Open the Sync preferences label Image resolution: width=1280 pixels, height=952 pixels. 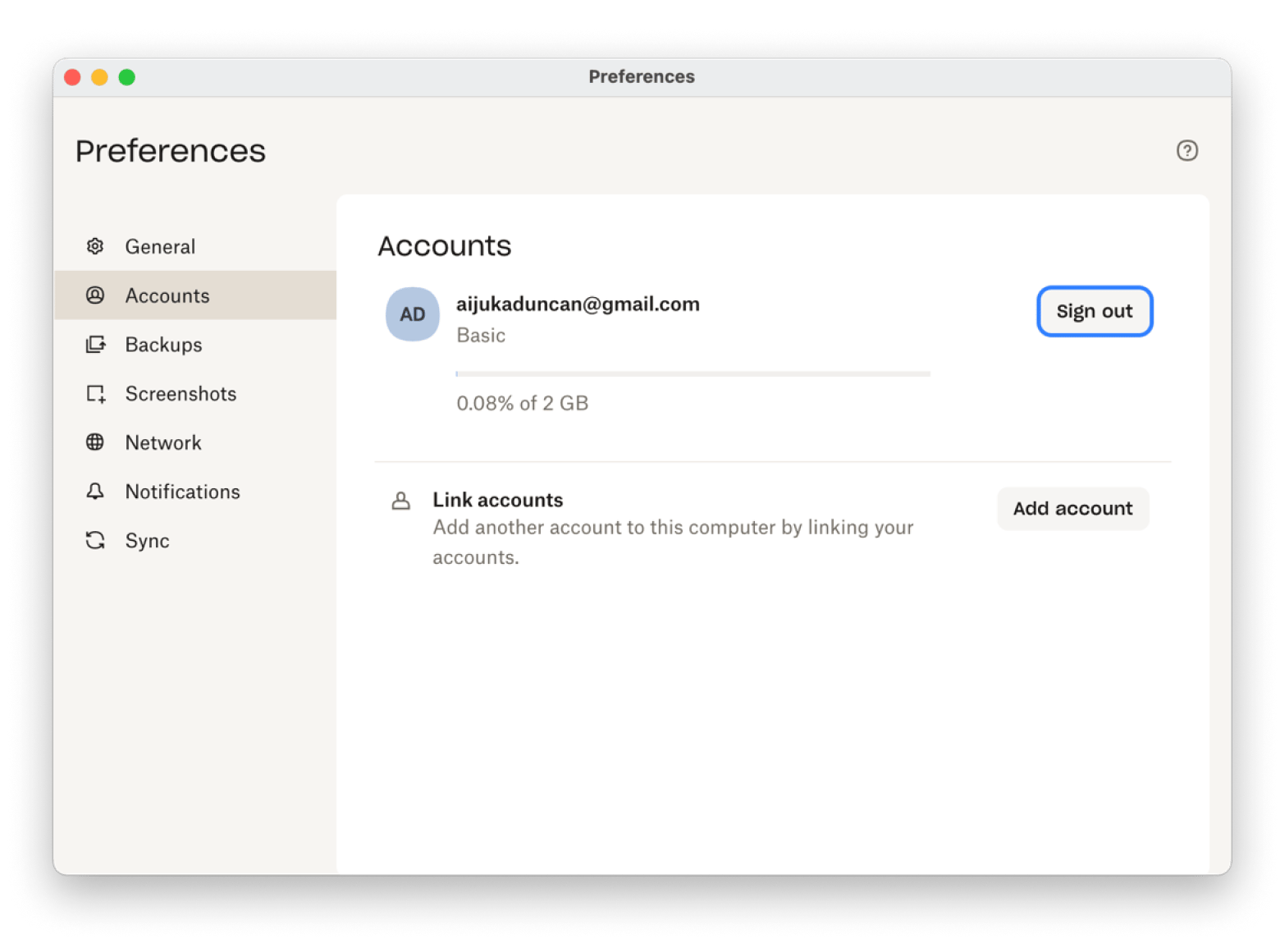(148, 541)
